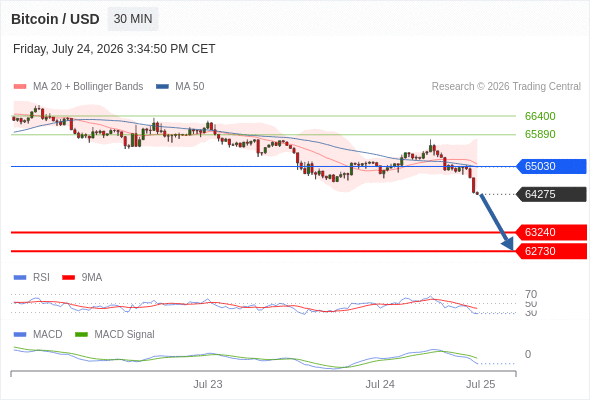
Task: Click the Jul 24 date axis label
Action: click(x=380, y=385)
